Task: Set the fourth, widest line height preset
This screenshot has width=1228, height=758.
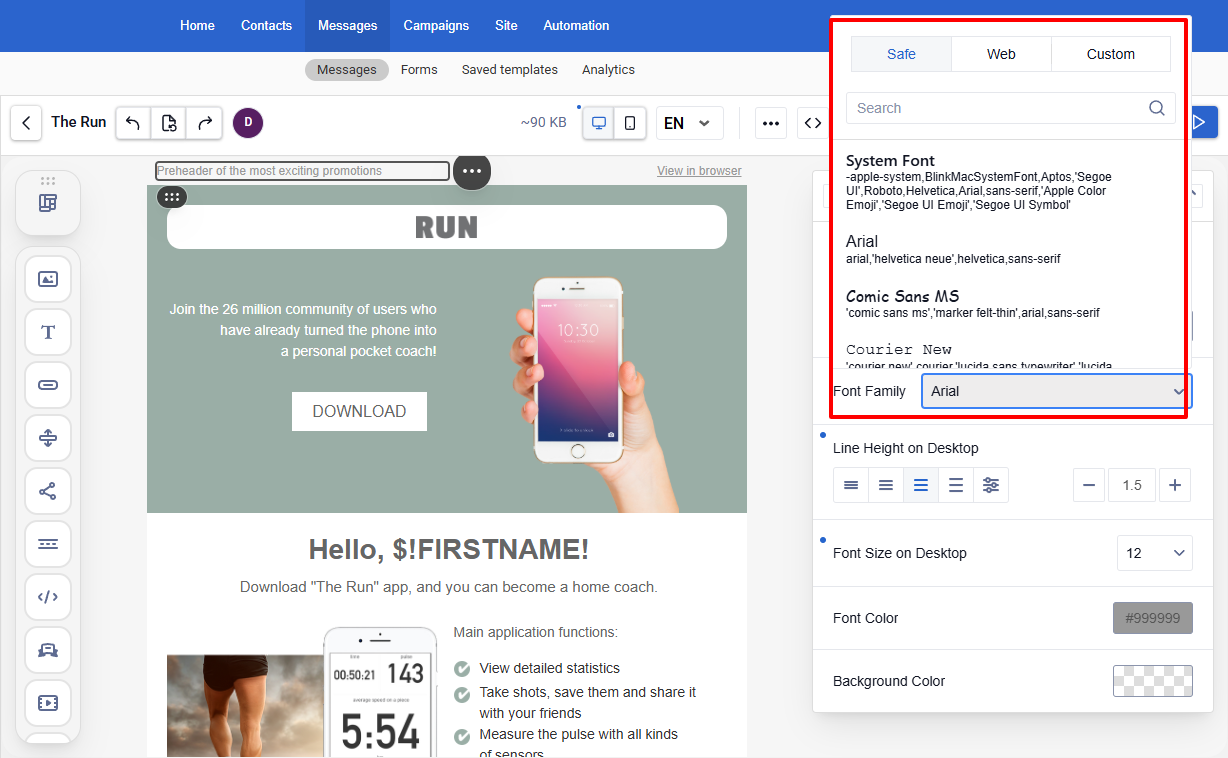Action: [956, 485]
